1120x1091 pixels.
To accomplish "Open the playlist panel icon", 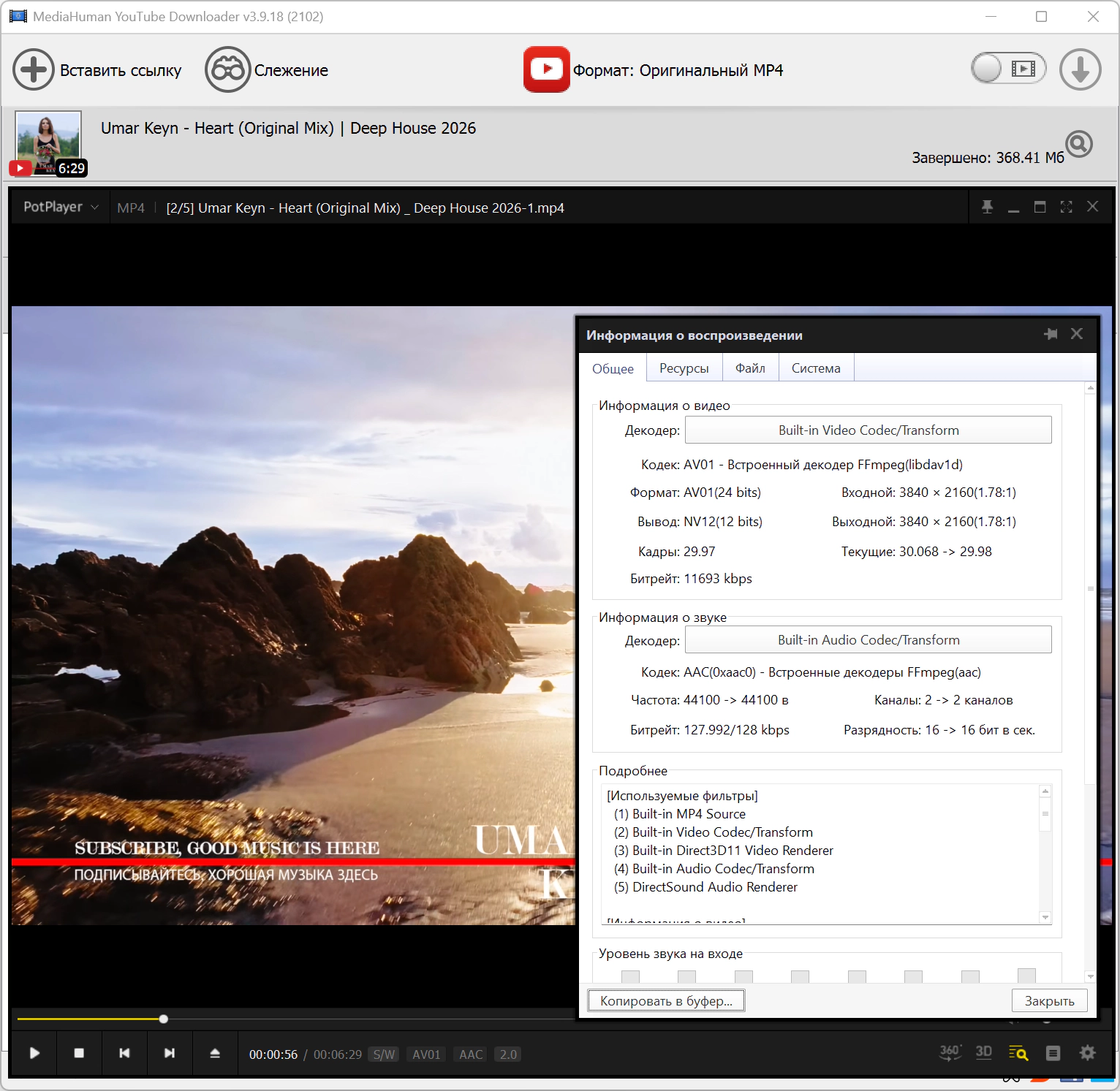I will coord(1053,1053).
